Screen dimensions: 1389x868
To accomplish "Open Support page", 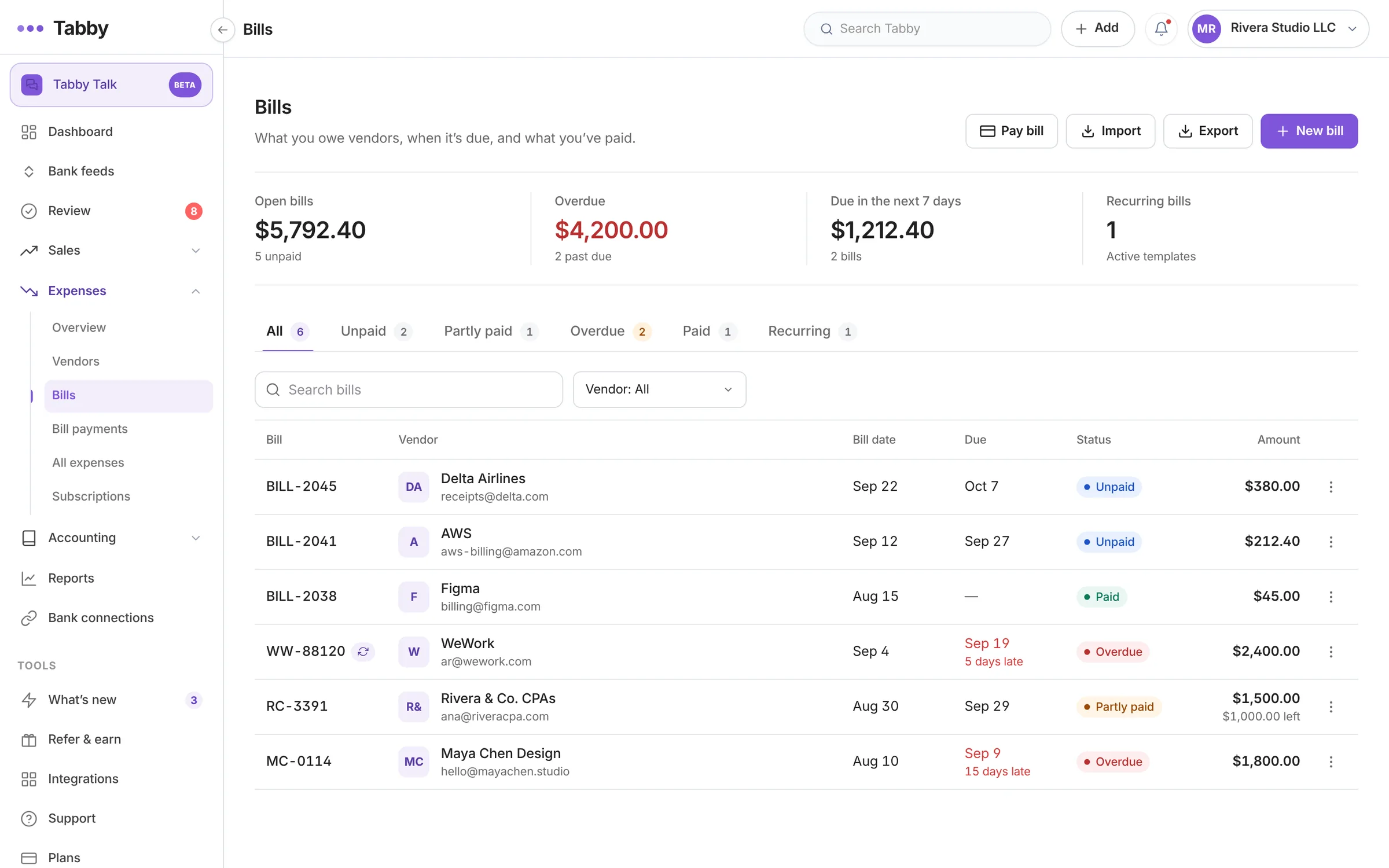I will [x=111, y=818].
